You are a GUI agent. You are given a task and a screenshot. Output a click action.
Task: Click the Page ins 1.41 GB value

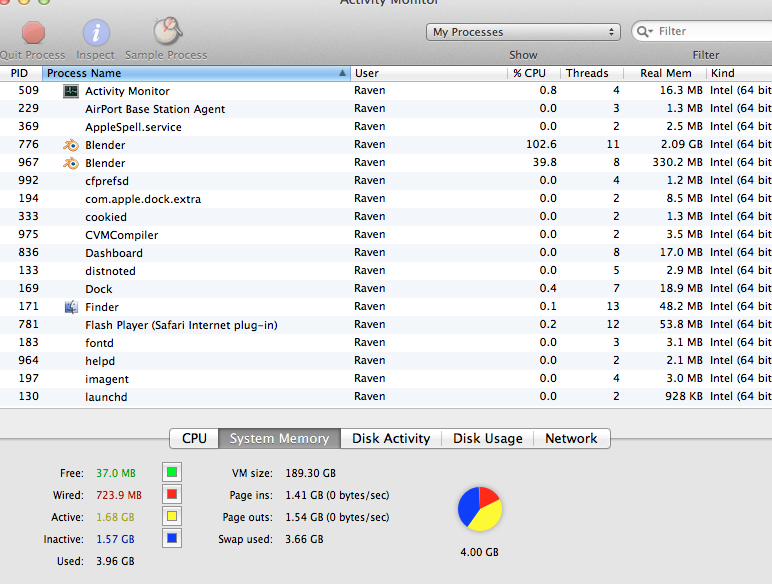(x=337, y=495)
